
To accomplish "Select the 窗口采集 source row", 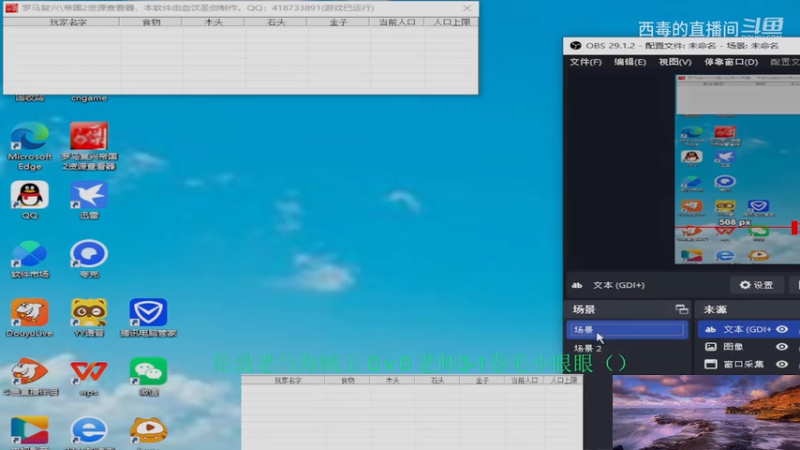I will (748, 364).
